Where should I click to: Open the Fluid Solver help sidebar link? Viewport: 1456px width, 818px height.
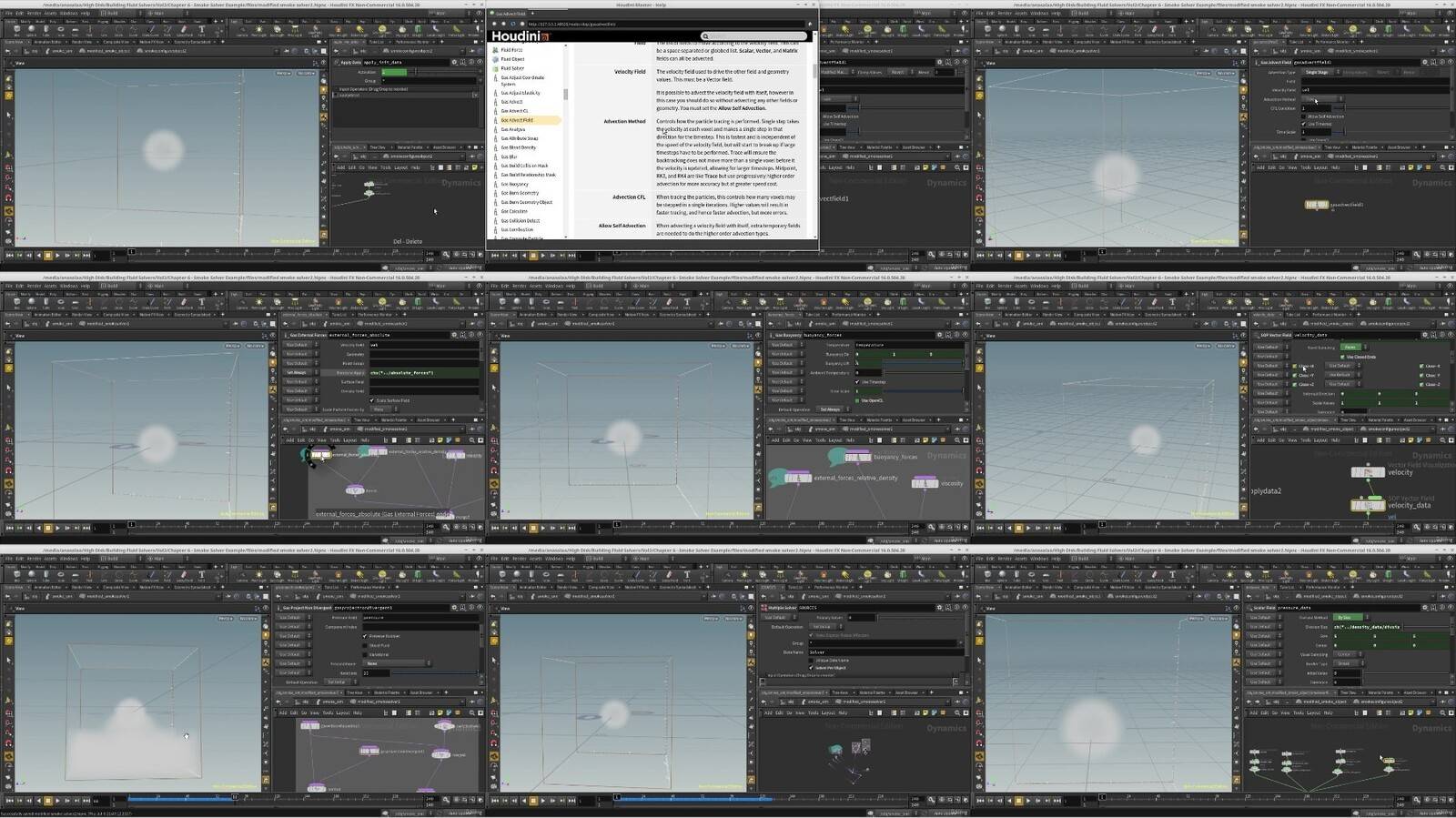(x=512, y=68)
